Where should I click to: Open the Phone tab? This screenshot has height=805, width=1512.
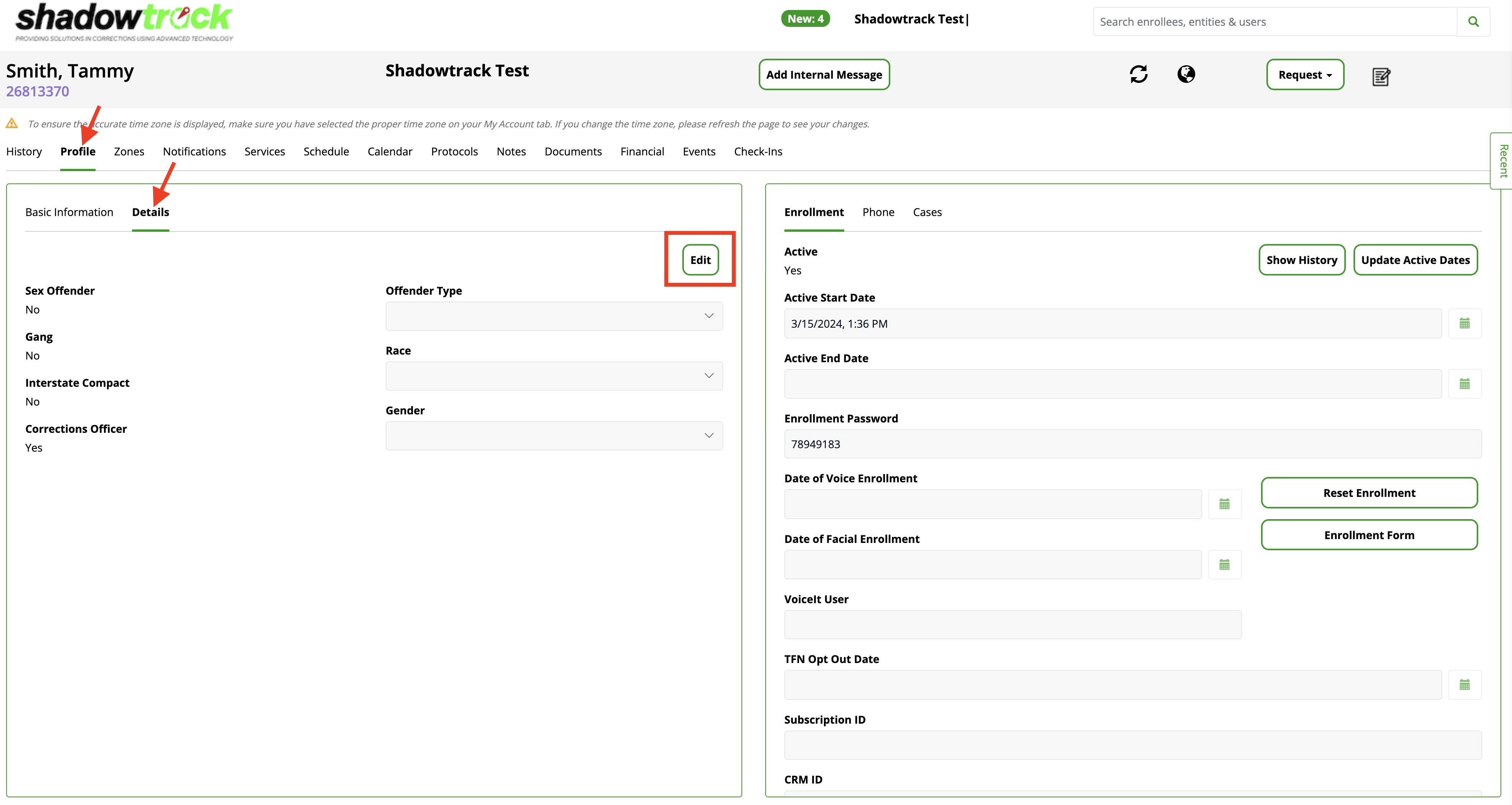878,213
